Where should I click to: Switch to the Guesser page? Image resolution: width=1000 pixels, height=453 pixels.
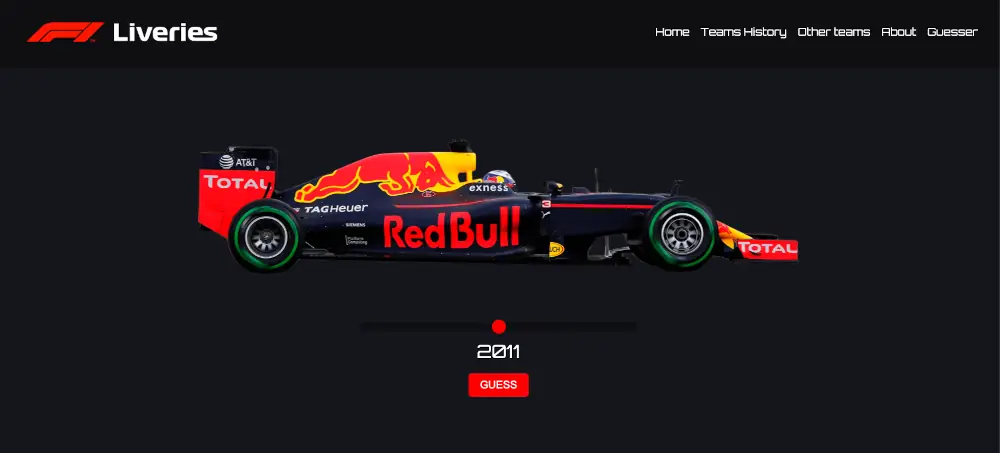click(952, 32)
